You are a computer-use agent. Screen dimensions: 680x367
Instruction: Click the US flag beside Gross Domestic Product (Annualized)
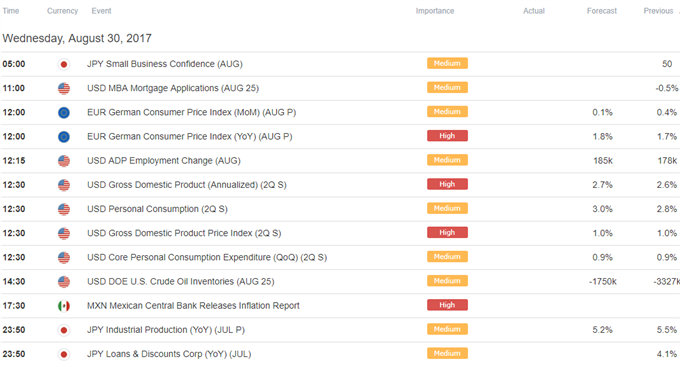coord(64,185)
